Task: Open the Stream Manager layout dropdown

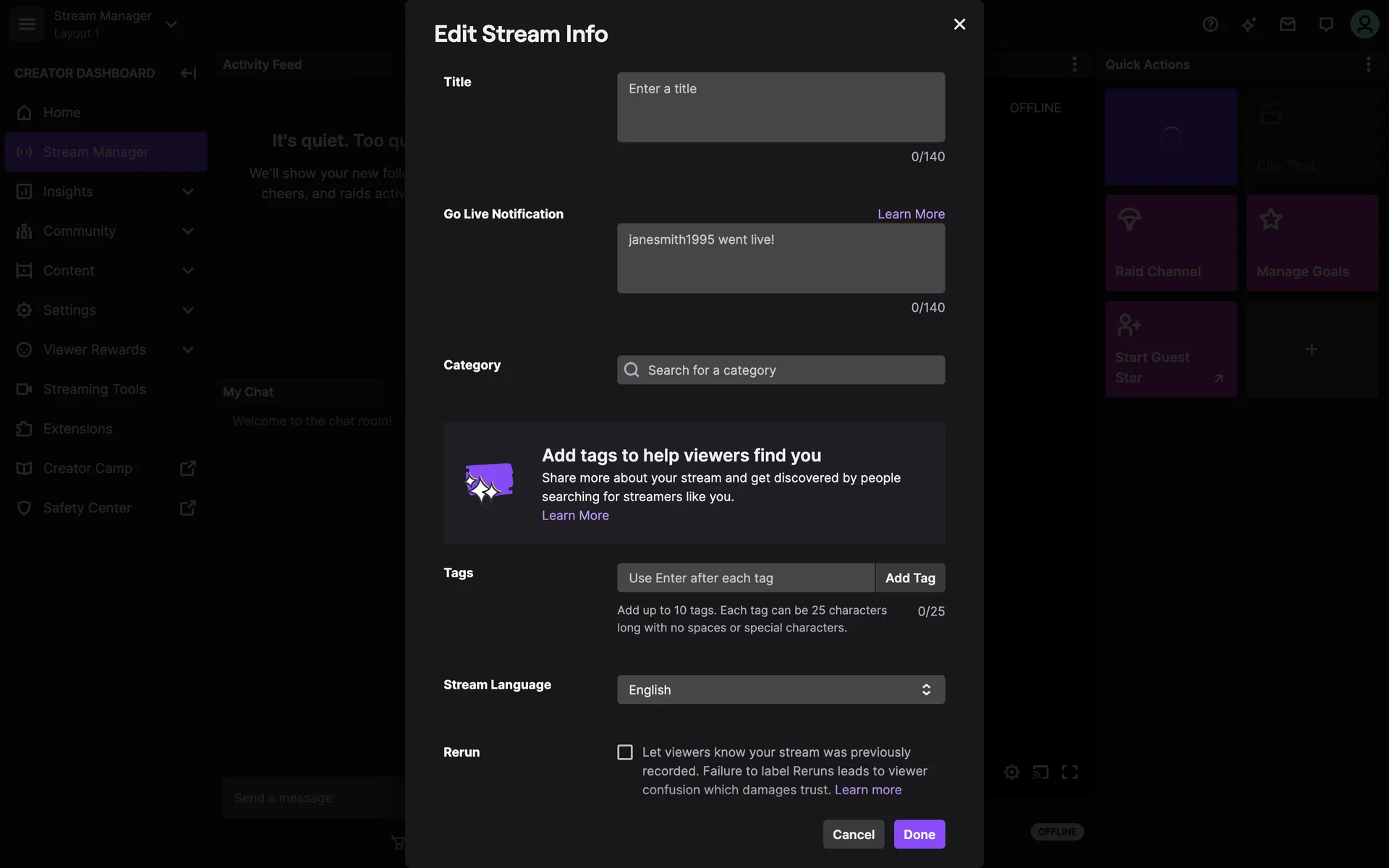Action: click(171, 24)
